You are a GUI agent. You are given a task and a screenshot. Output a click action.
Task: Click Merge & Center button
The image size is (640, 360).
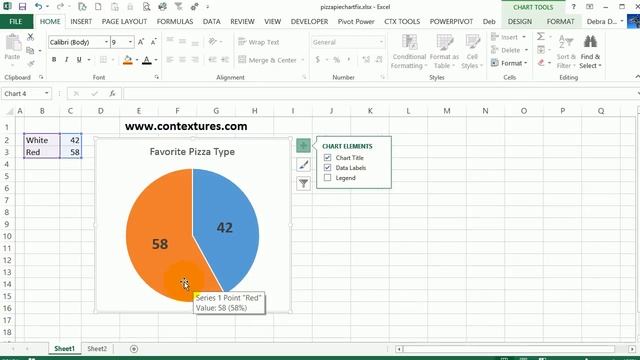271,60
